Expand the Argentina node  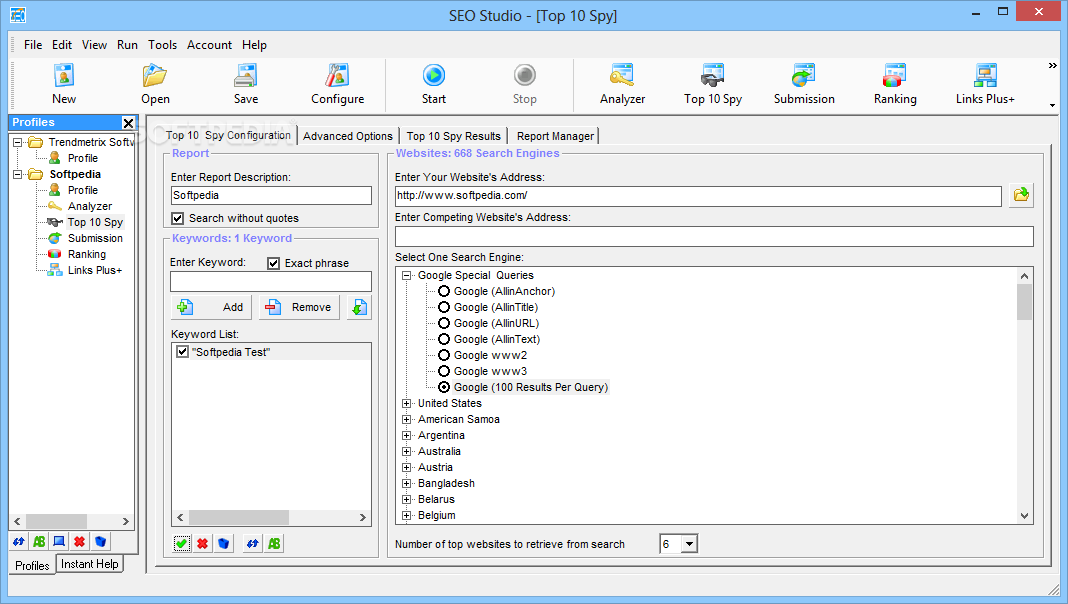coord(407,435)
